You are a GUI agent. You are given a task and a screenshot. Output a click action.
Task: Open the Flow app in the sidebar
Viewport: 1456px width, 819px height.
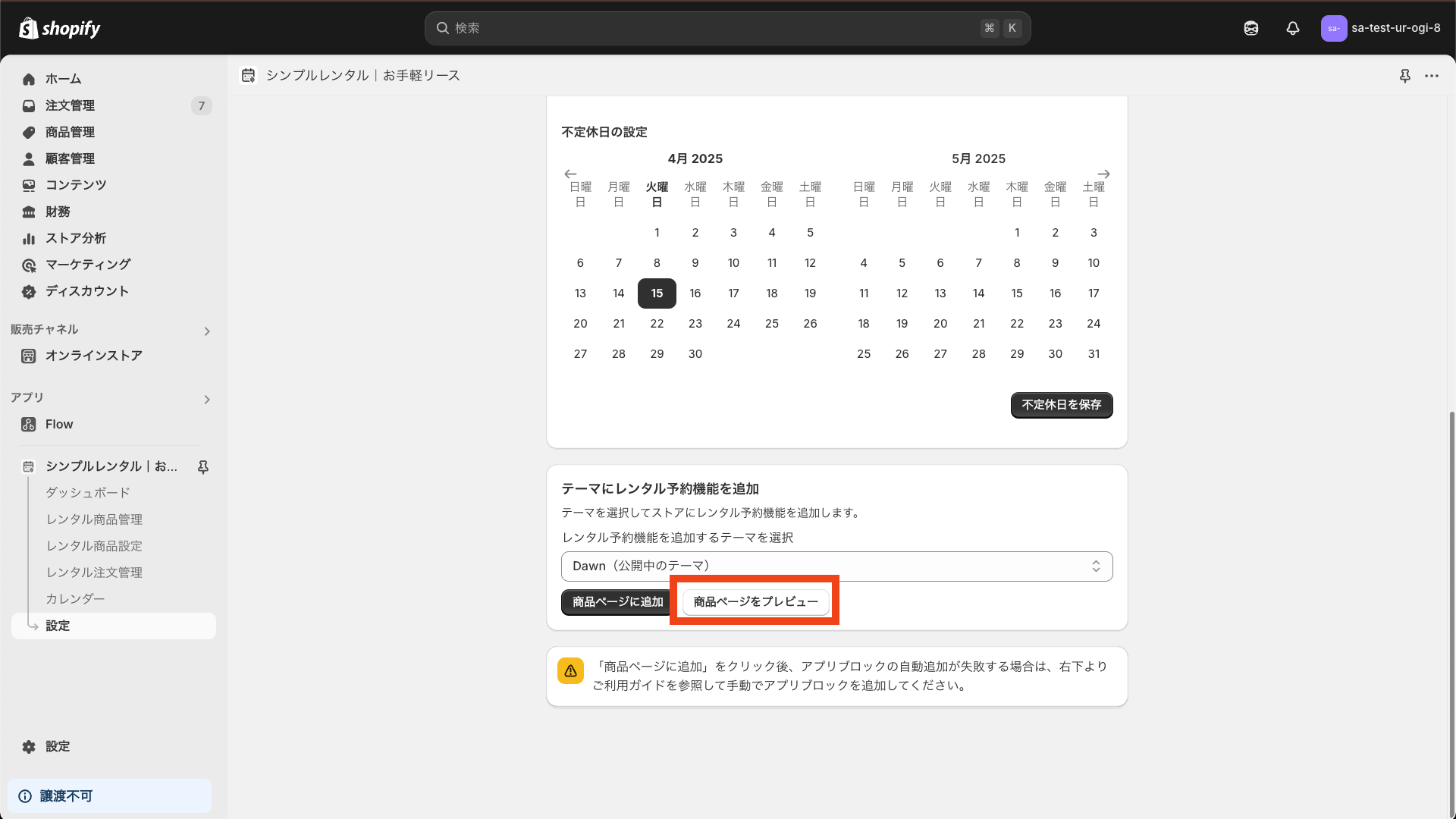click(x=58, y=424)
